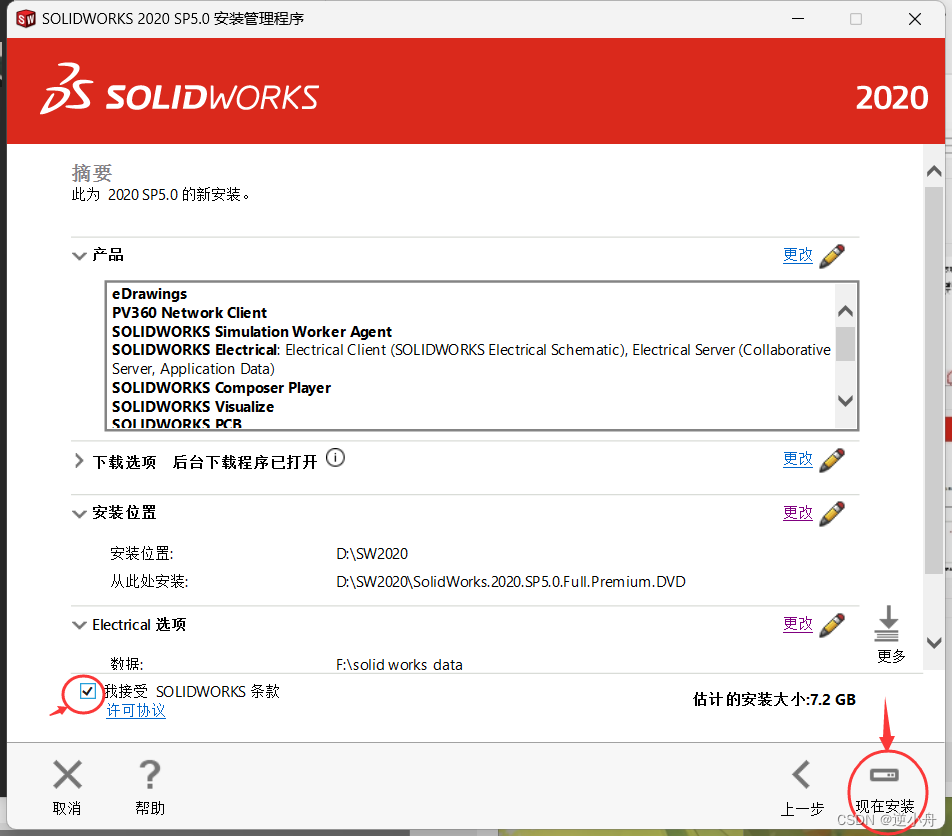
Task: Cancel installation using the 取消 X icon
Action: pyautogui.click(x=67, y=774)
